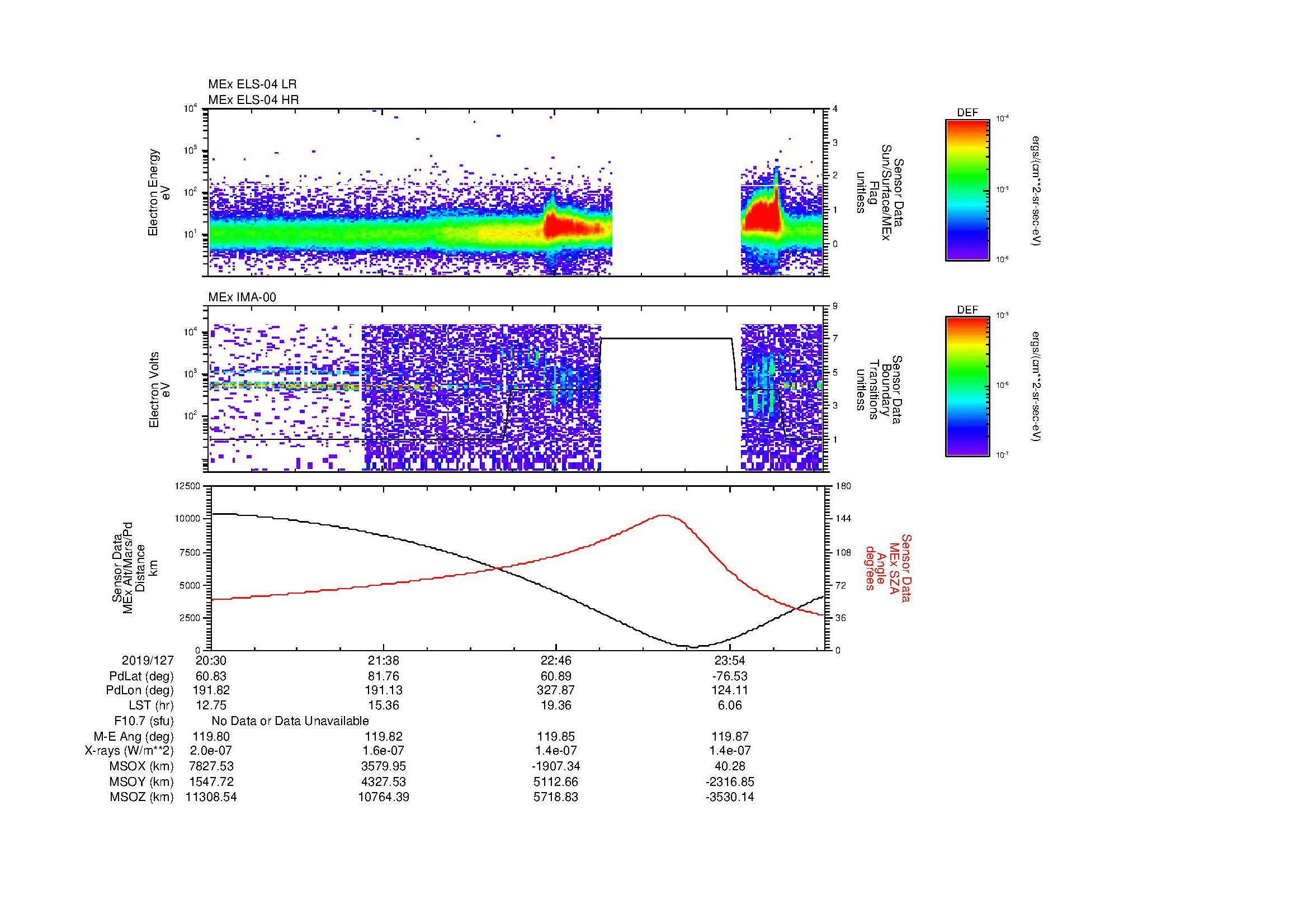Click the 'MEx ELS-04 HR' plot title
Viewport: 1308px width, 924px height.
click(x=253, y=100)
